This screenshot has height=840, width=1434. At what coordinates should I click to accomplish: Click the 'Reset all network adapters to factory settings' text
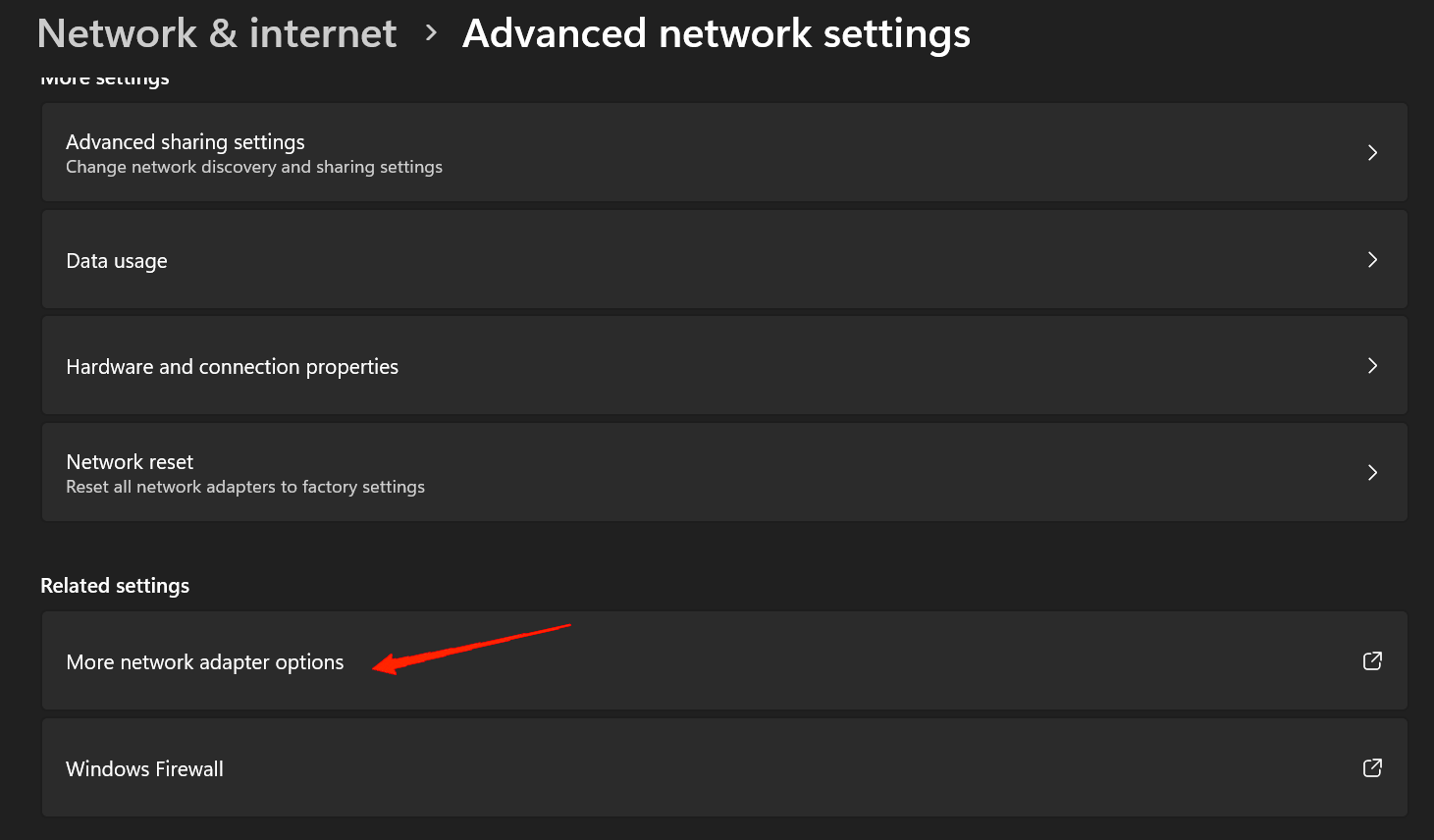click(x=245, y=488)
